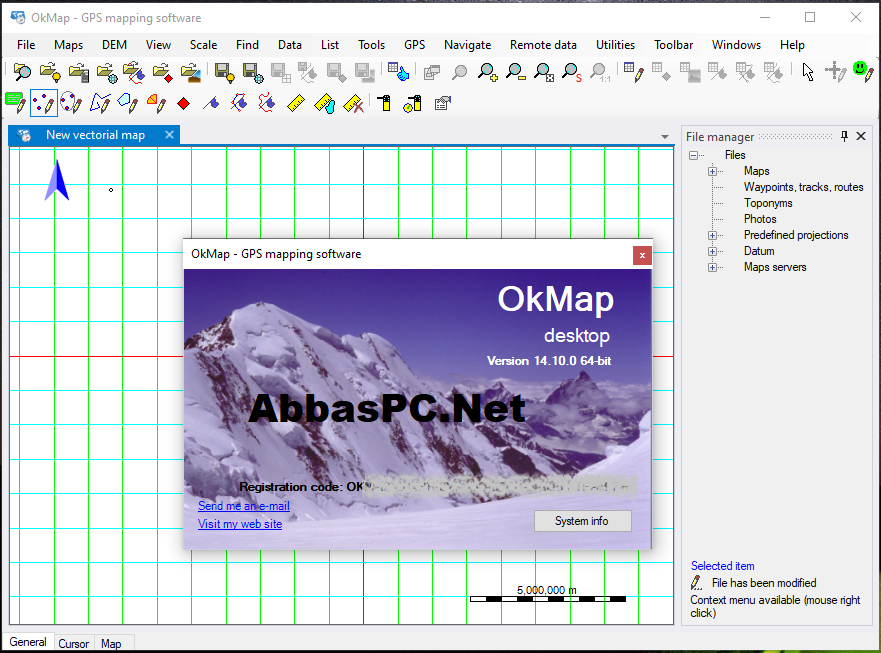Click the ruler with red X icon
Screen dimensions: 881x653
tap(353, 103)
